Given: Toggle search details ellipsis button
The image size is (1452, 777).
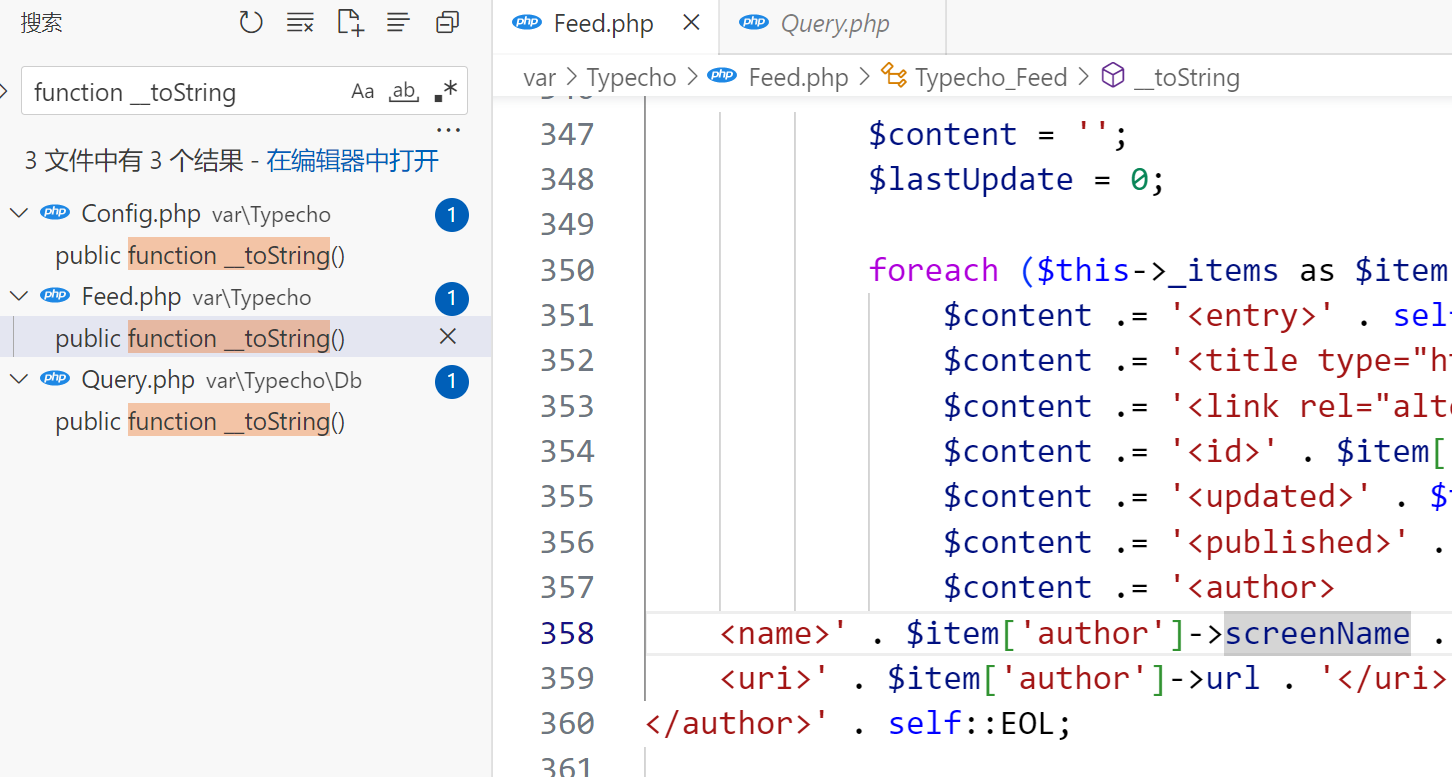Looking at the screenshot, I should (448, 130).
